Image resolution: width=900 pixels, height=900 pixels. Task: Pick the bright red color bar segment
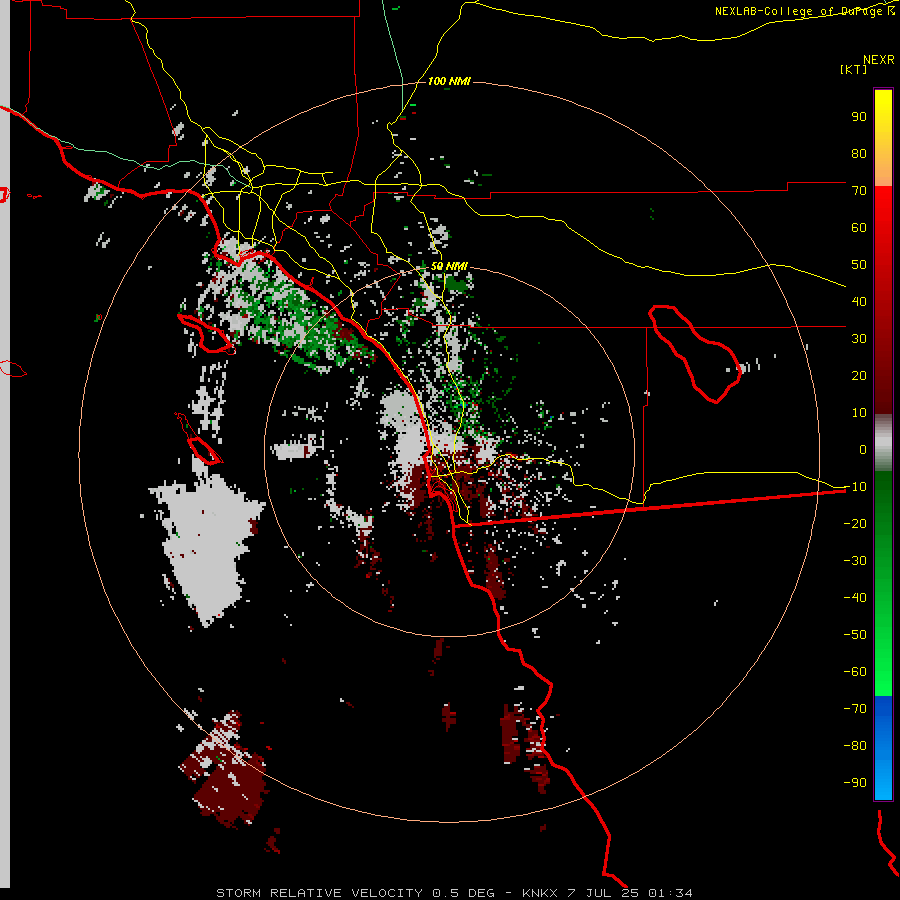point(883,212)
